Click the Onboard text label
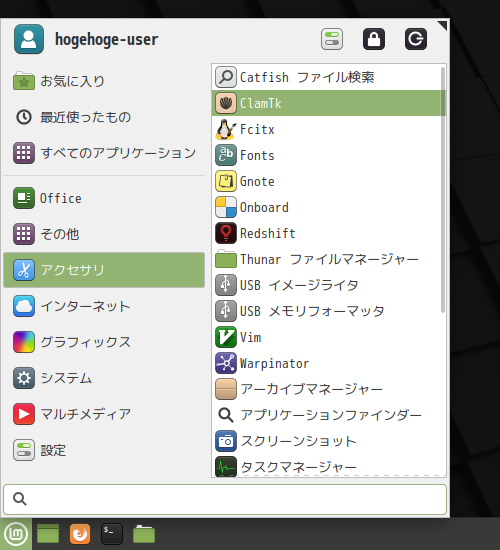Viewport: 500px width, 550px height. point(264,207)
